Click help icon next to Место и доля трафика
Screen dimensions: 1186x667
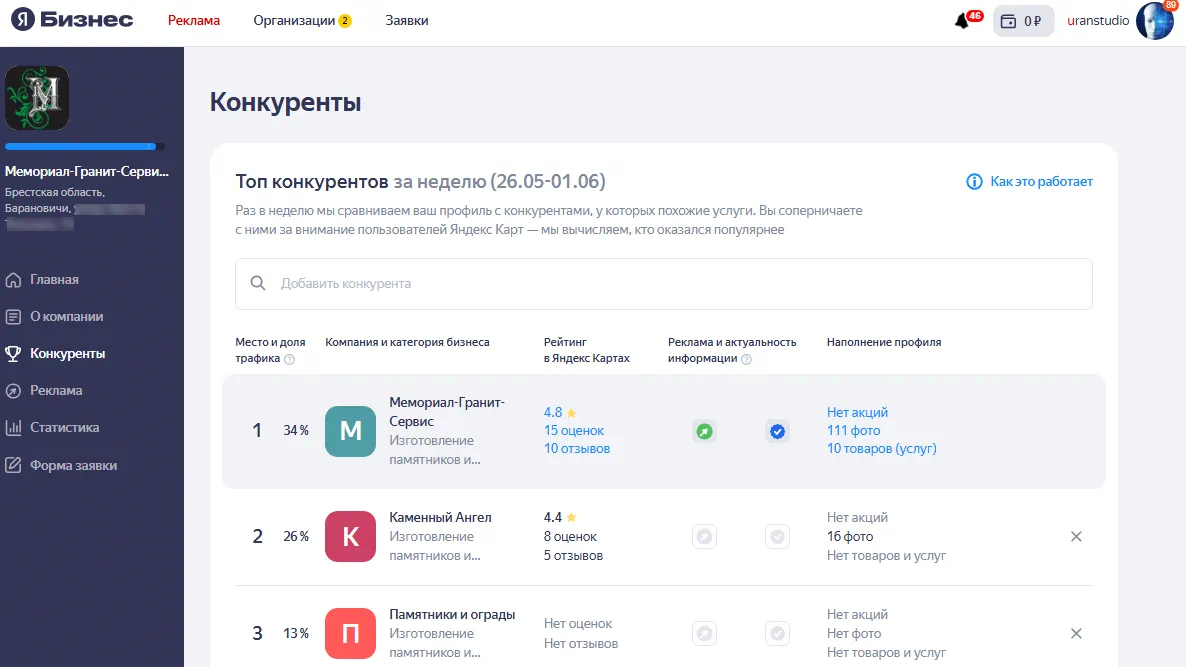pos(289,359)
